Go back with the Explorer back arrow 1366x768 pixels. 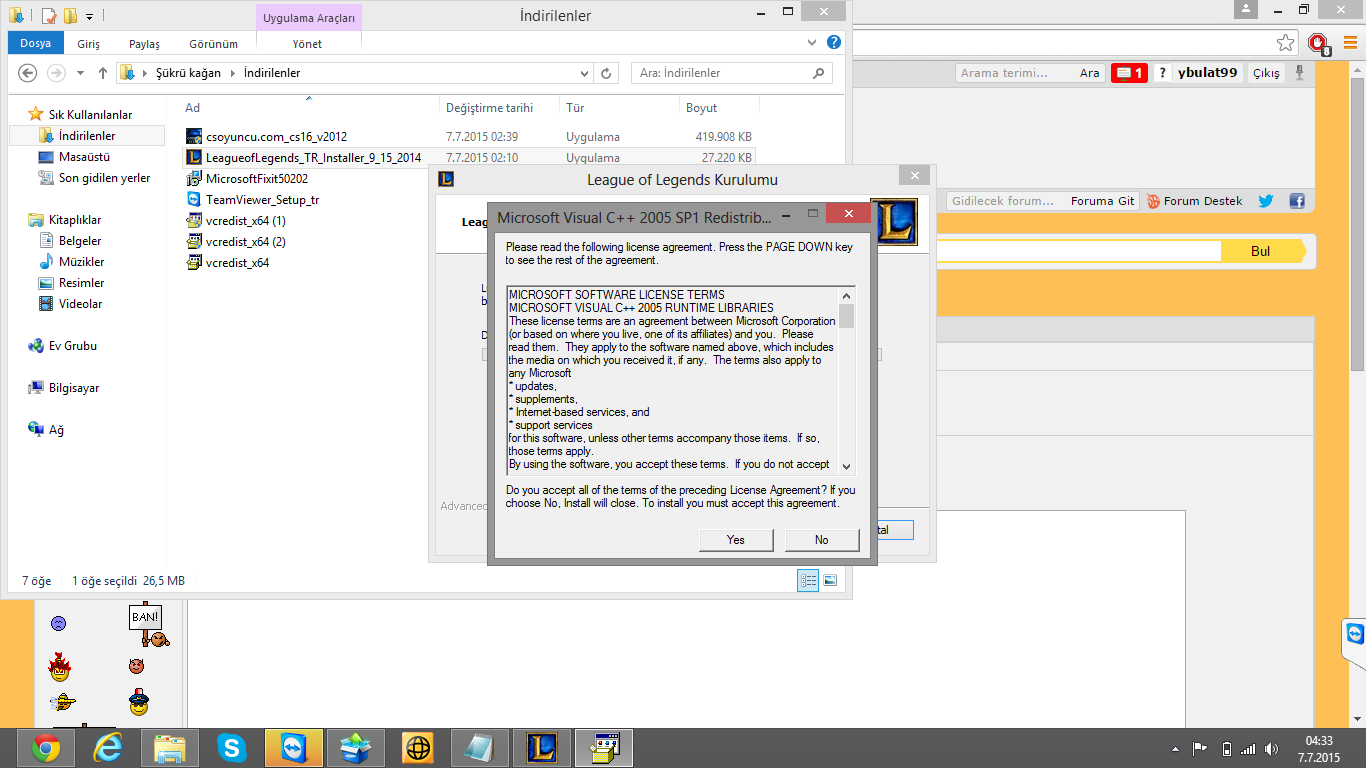[28, 73]
